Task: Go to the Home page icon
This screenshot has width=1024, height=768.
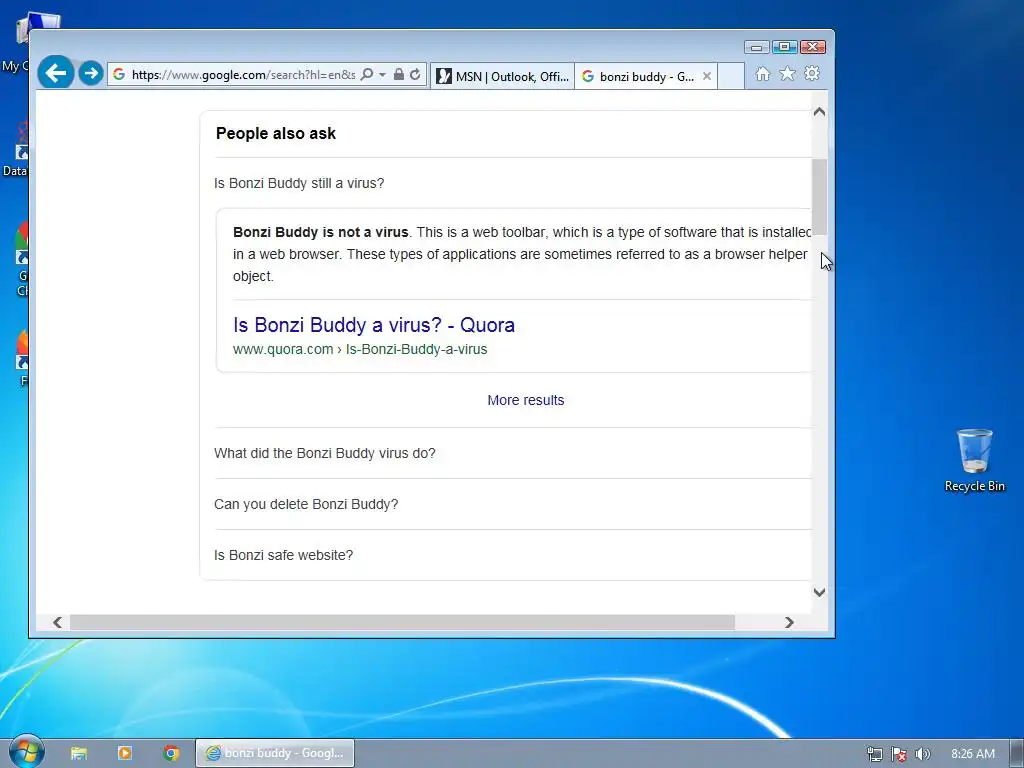Action: pyautogui.click(x=762, y=74)
